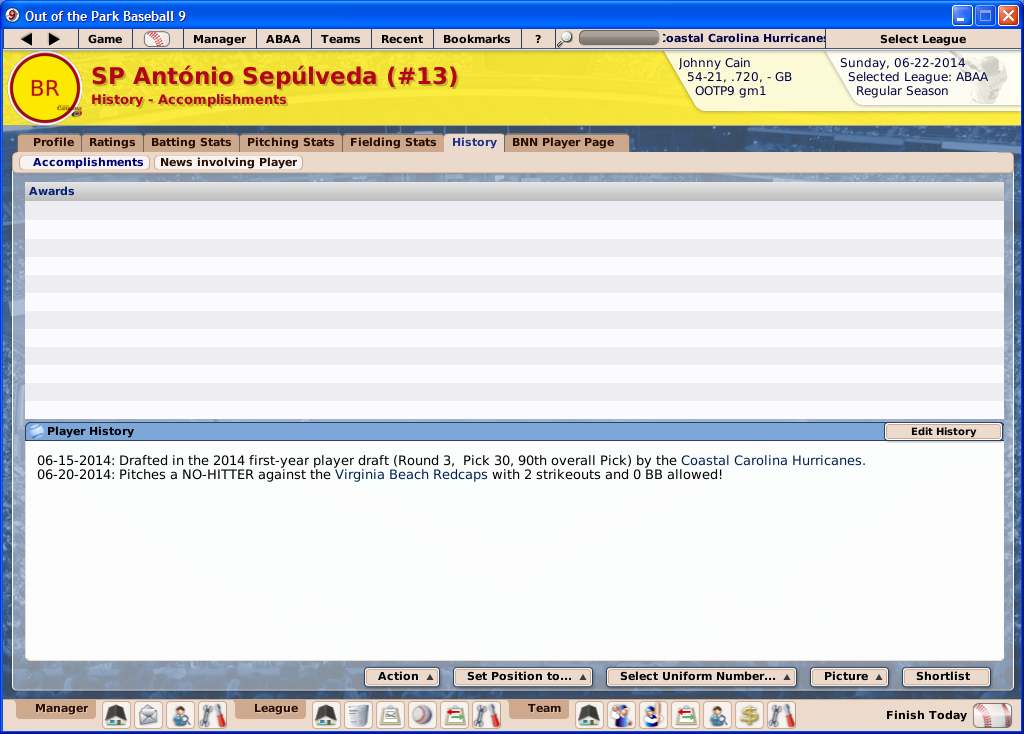1024x734 pixels.
Task: Click the League home icon
Action: tap(326, 715)
